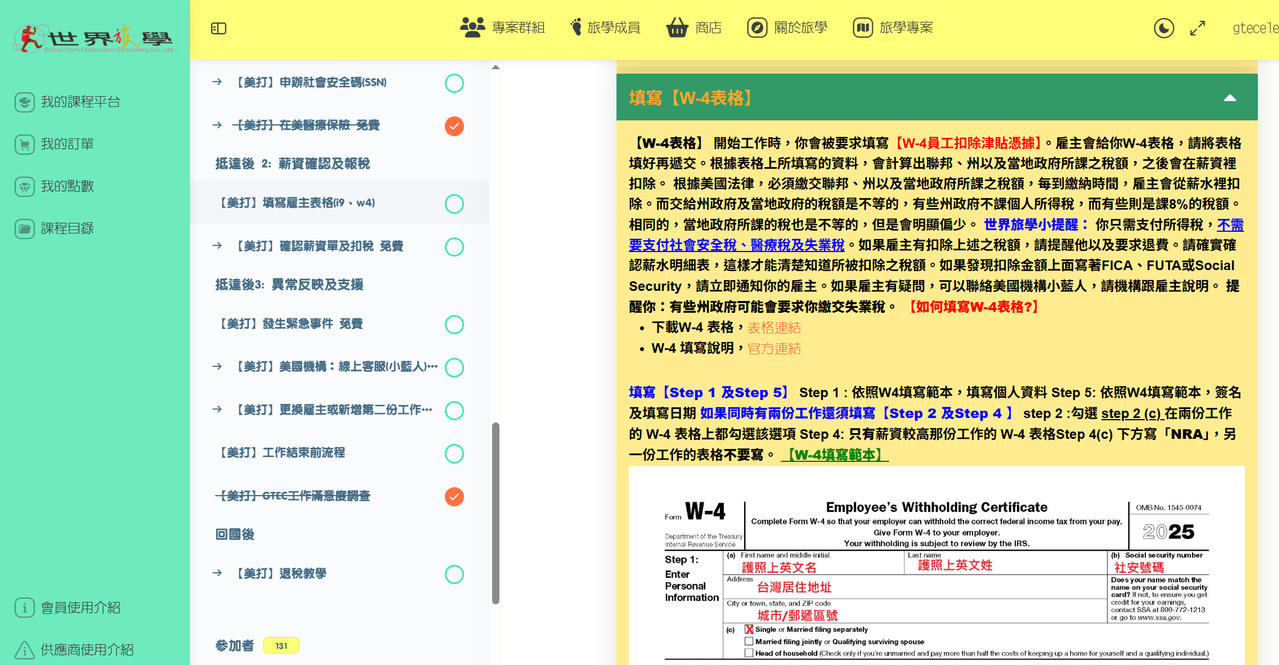
Task: Uncheck completed 在美醫療保險 item
Action: 454,126
